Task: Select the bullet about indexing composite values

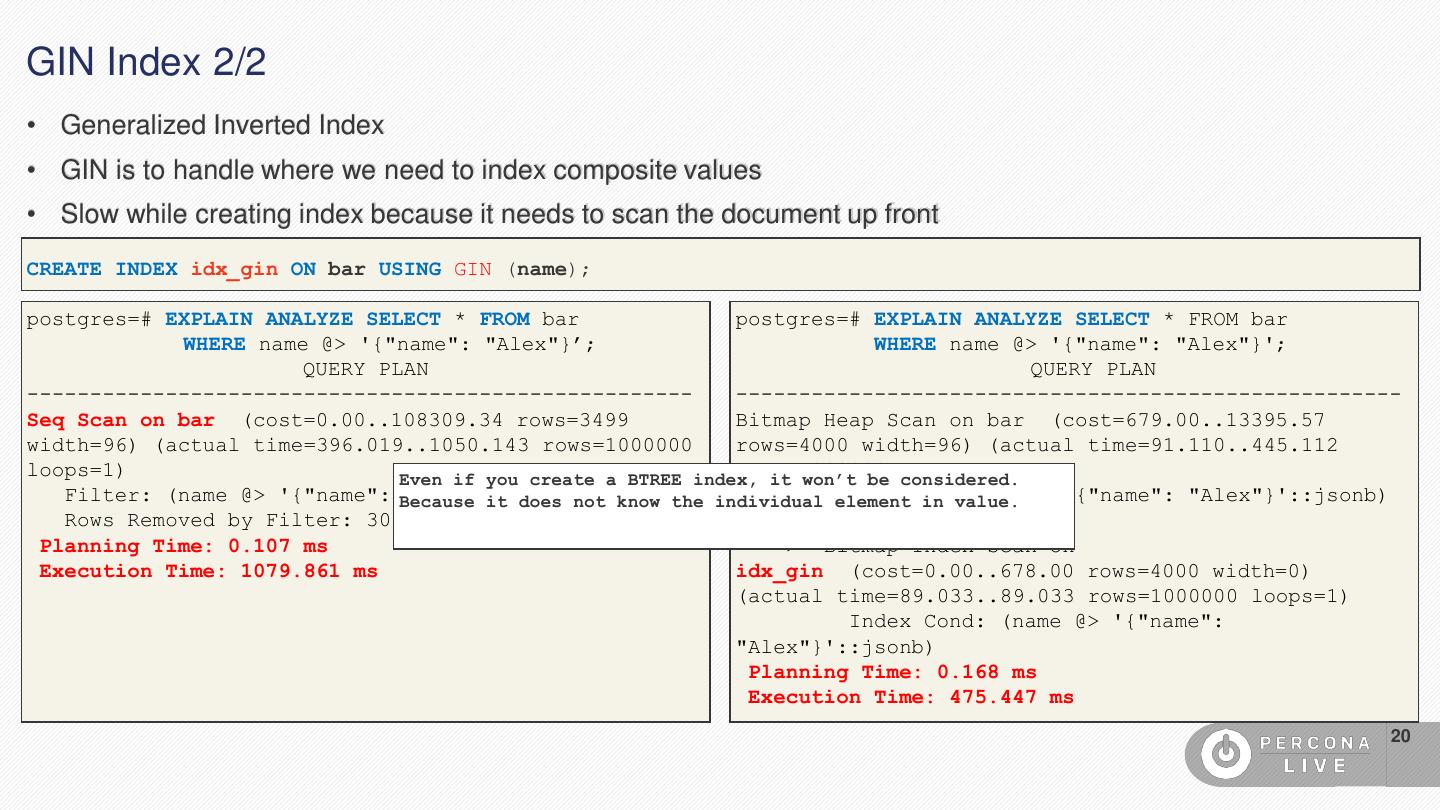Action: pyautogui.click(x=410, y=171)
